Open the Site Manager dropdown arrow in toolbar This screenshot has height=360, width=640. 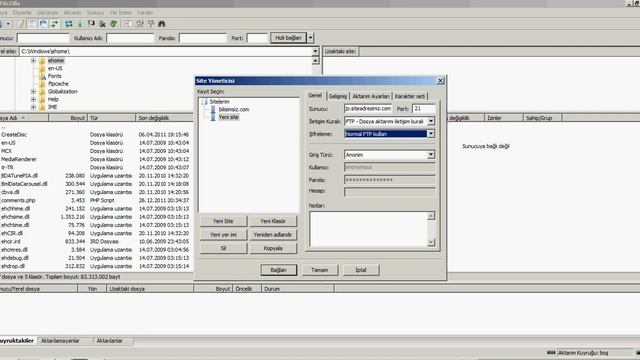point(8,24)
